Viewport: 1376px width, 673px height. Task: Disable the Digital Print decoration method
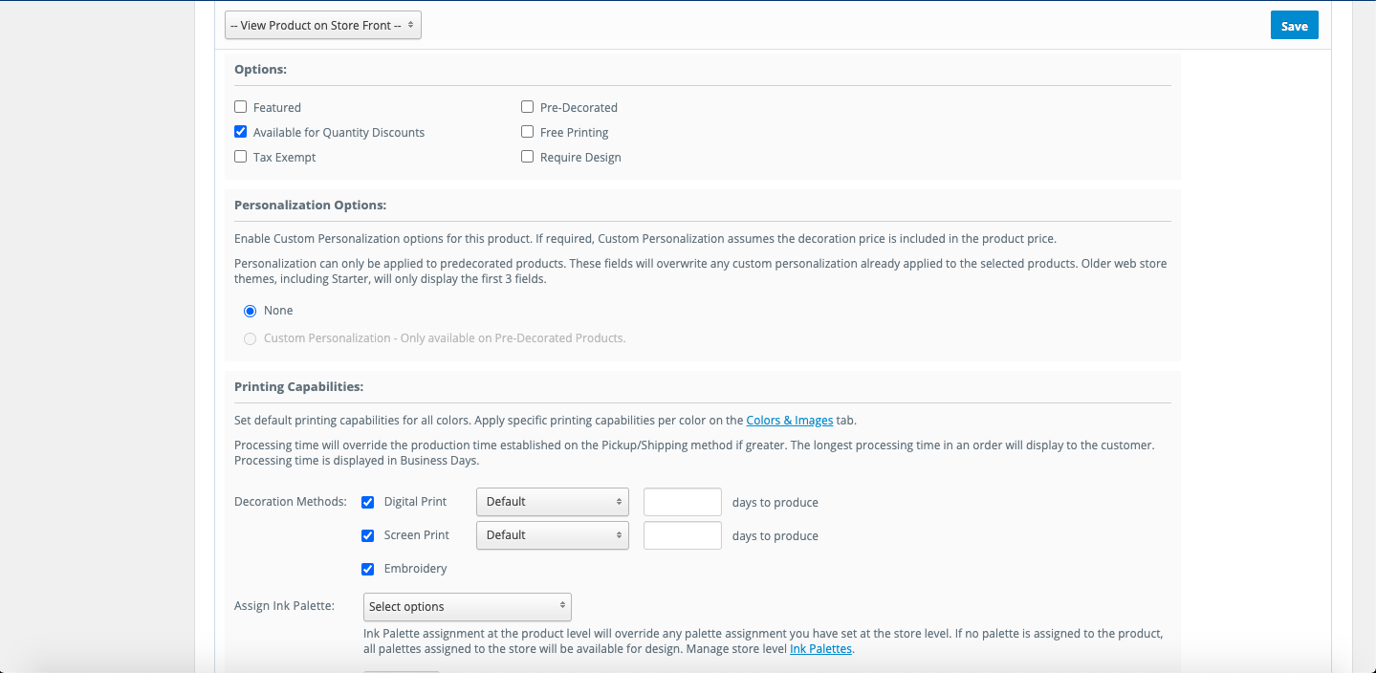pos(368,501)
